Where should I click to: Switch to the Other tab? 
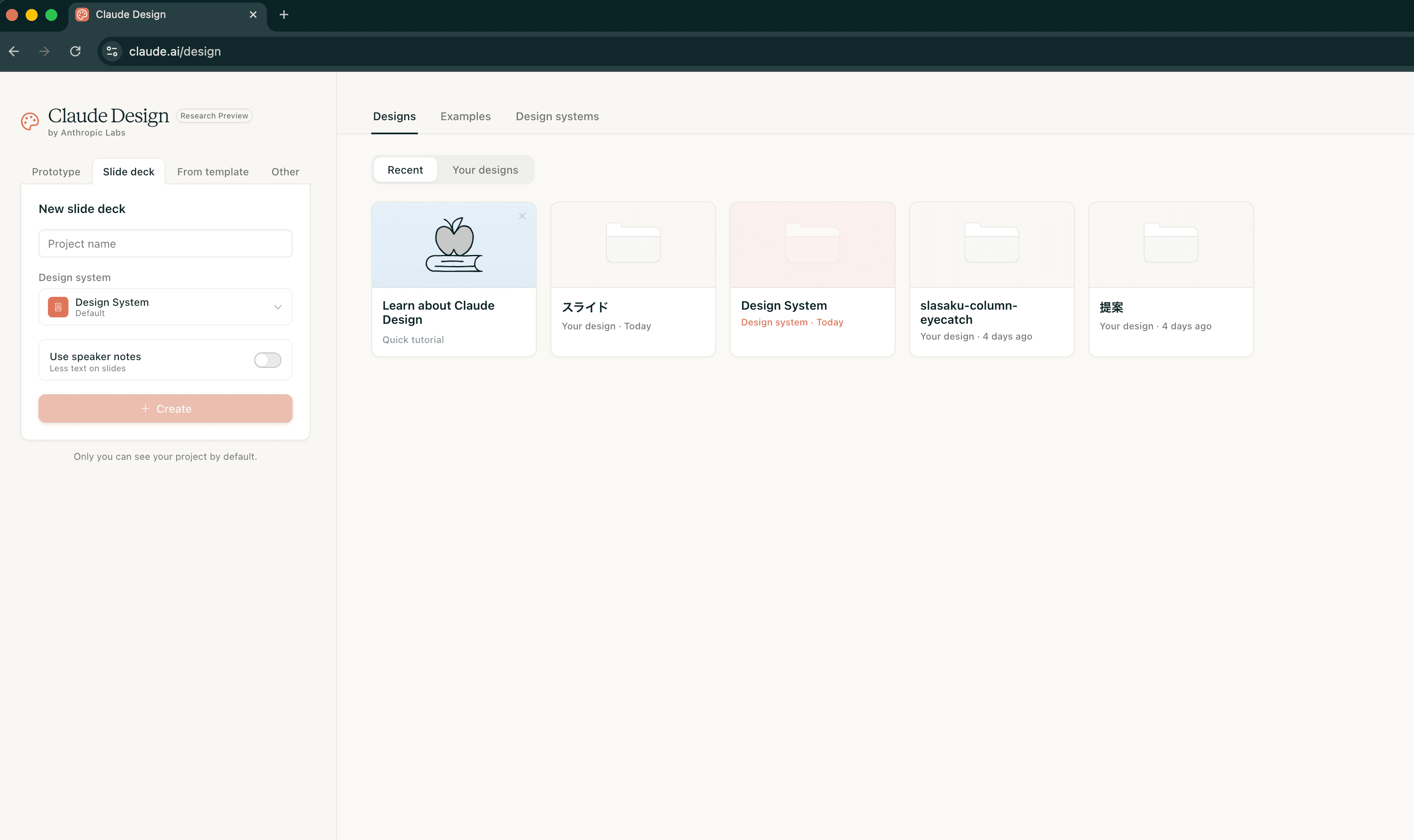pyautogui.click(x=285, y=172)
